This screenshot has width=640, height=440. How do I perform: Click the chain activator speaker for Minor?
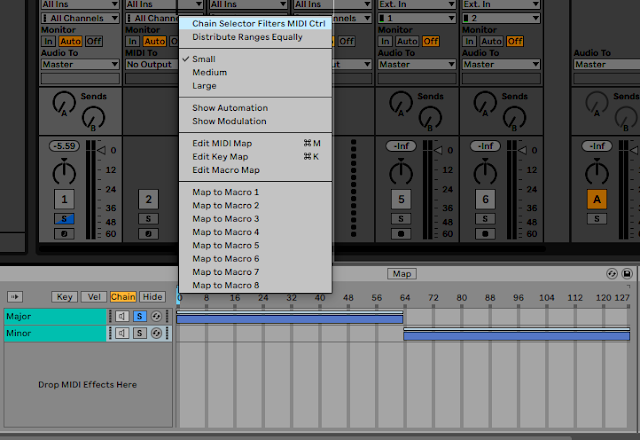pyautogui.click(x=122, y=333)
